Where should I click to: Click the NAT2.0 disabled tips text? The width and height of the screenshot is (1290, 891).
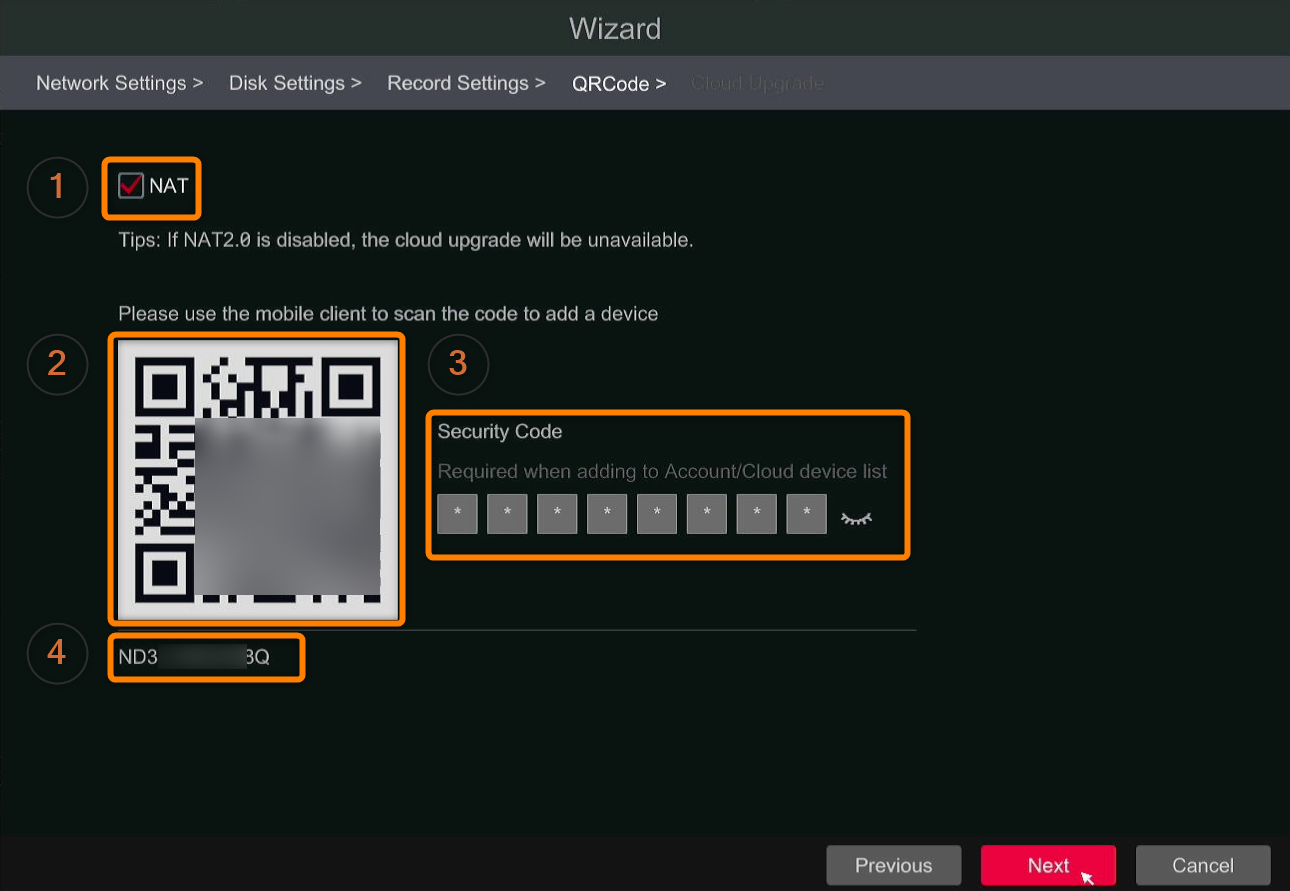tap(406, 241)
